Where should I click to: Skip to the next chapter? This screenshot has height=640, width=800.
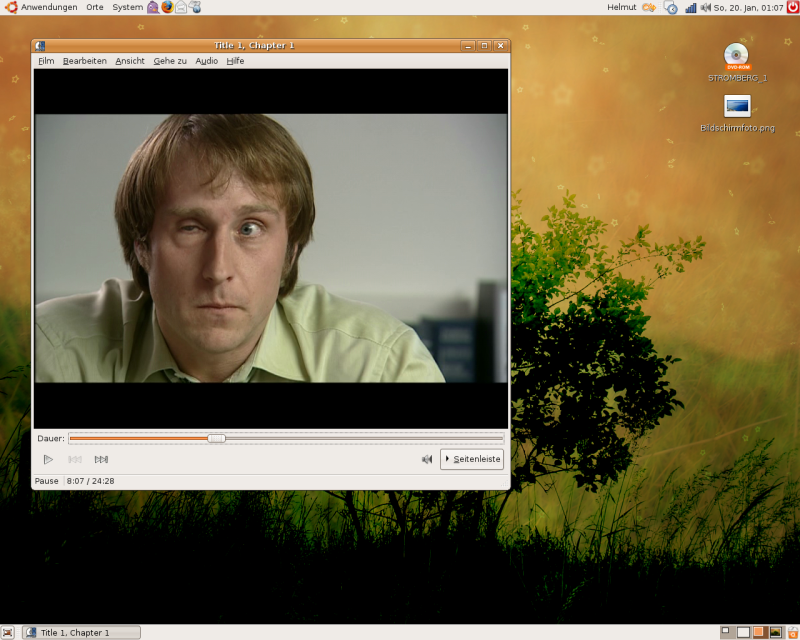point(101,459)
